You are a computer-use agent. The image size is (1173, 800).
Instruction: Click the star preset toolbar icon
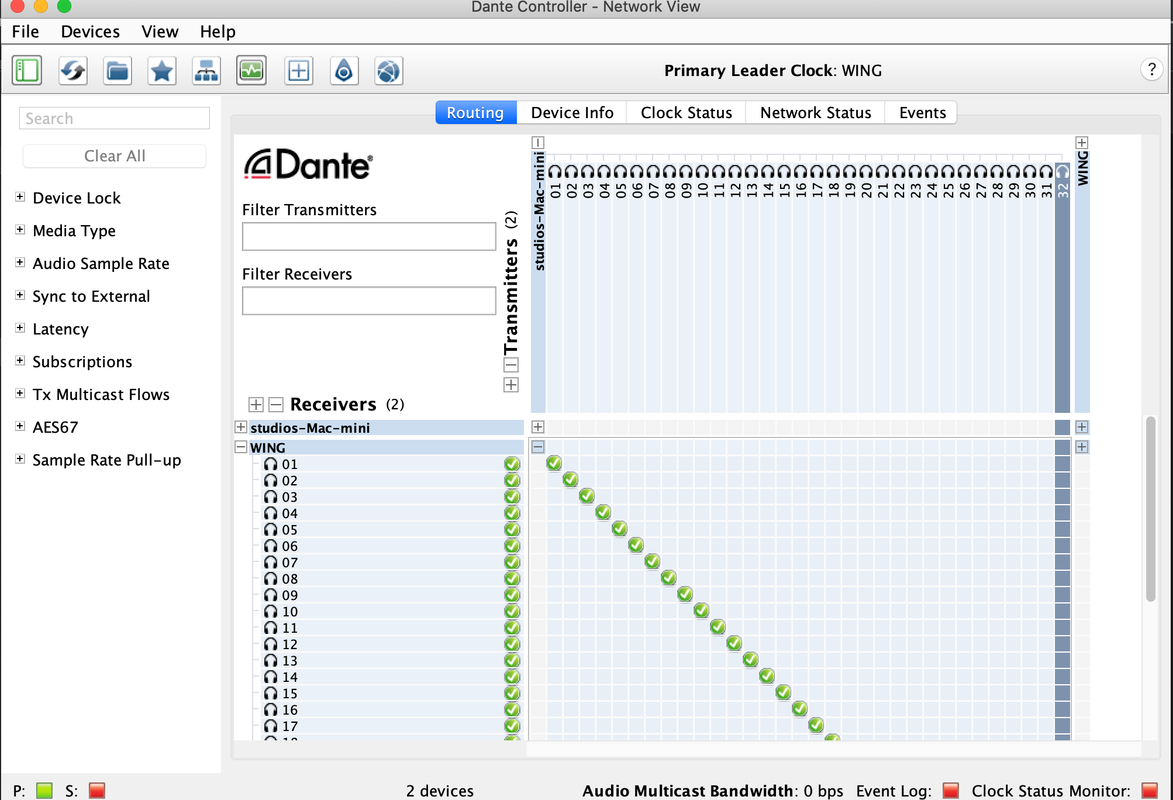[x=162, y=71]
